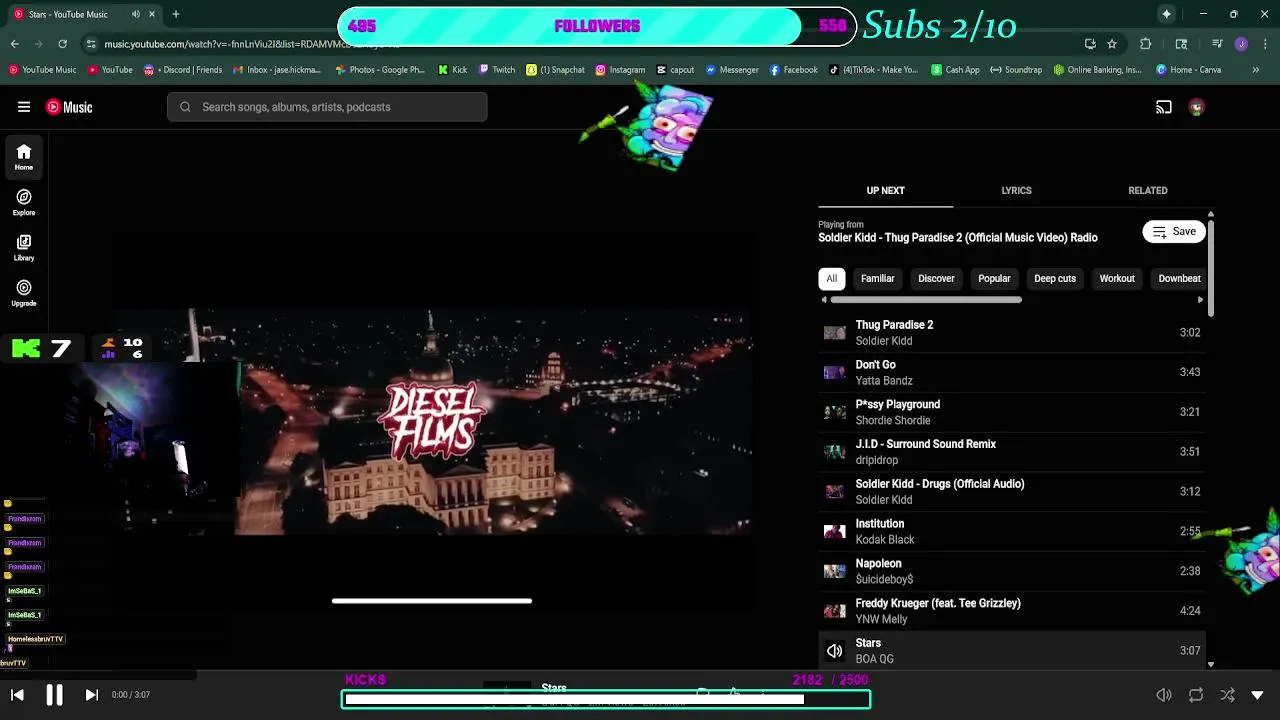Open the account profile avatar
Image resolution: width=1280 pixels, height=720 pixels.
[1197, 107]
